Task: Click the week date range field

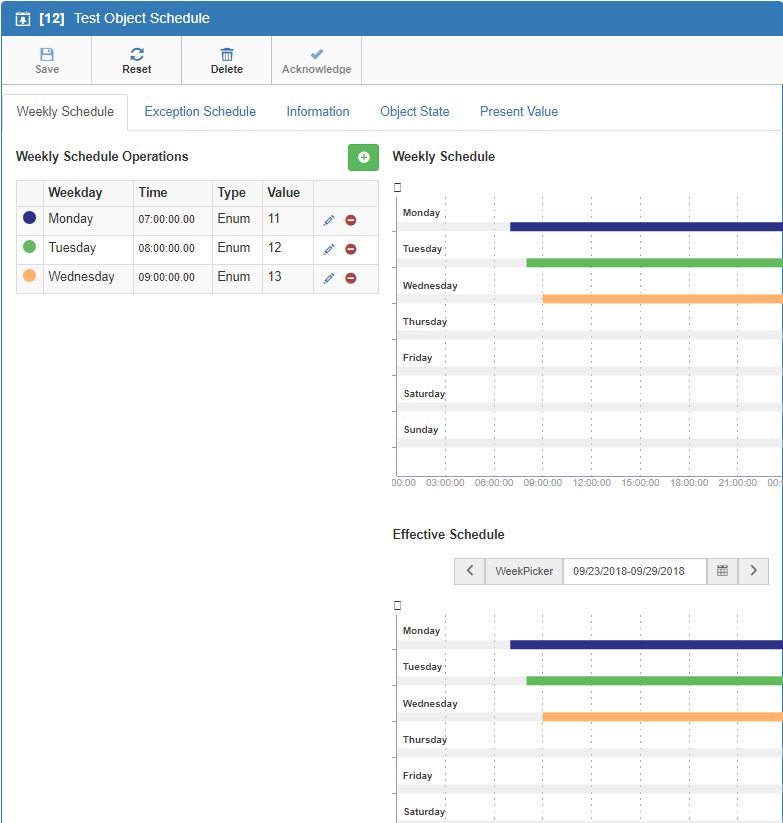Action: [634, 571]
